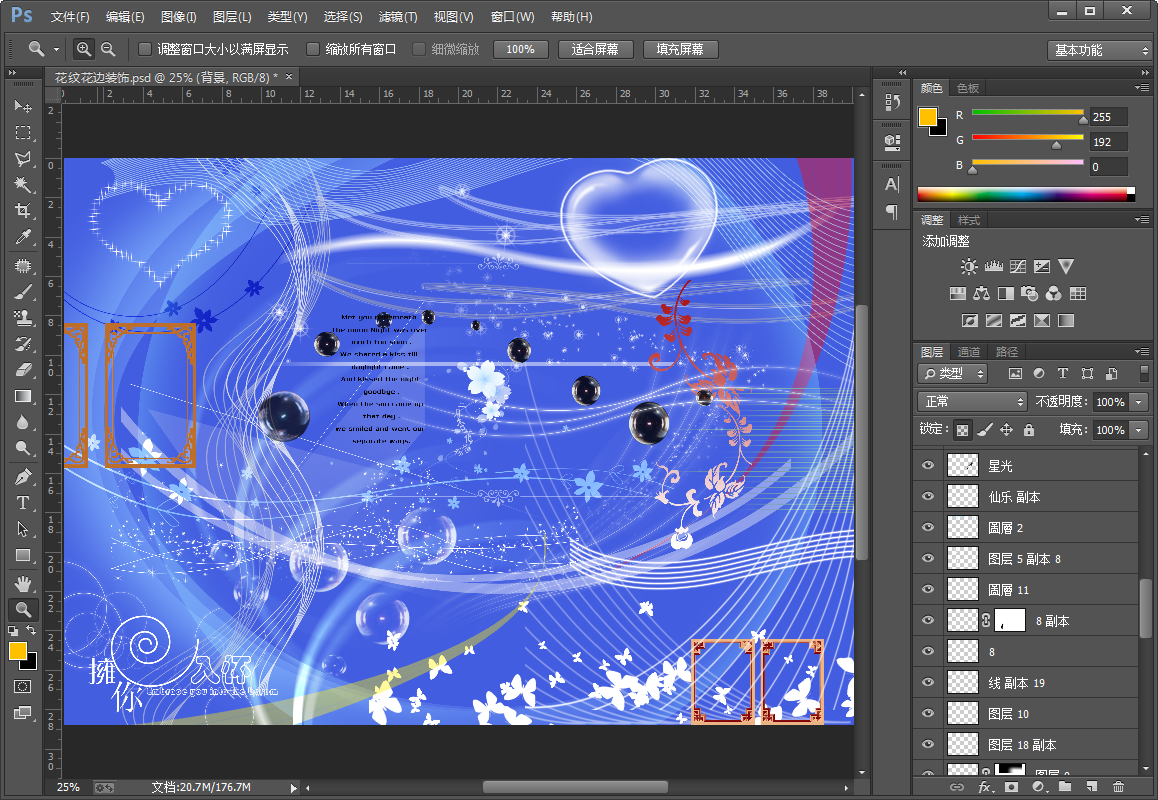Delete layer using trash icon
Viewport: 1158px width, 800px height.
pos(1118,788)
